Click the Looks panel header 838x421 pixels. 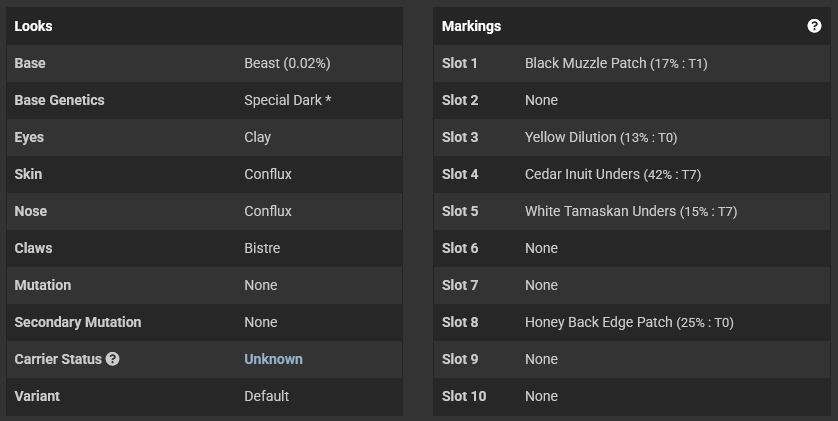[x=33, y=26]
